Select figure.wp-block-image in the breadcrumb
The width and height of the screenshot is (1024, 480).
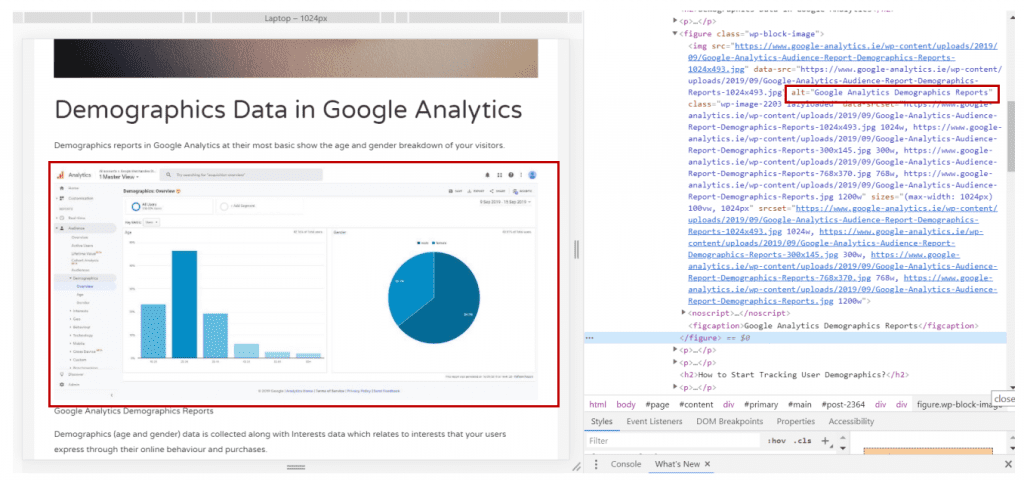(959, 405)
